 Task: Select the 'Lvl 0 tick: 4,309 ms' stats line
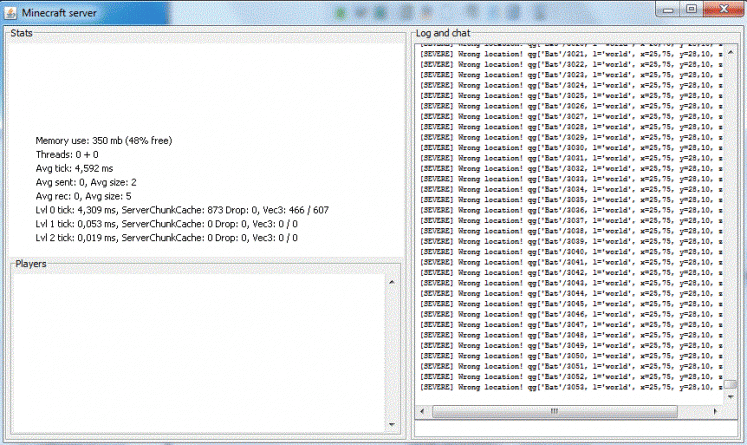pos(182,210)
